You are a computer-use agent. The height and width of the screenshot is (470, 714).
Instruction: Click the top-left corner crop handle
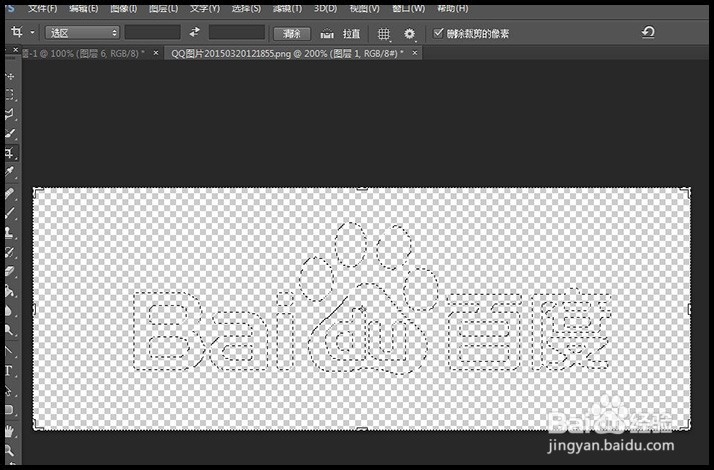point(36,190)
